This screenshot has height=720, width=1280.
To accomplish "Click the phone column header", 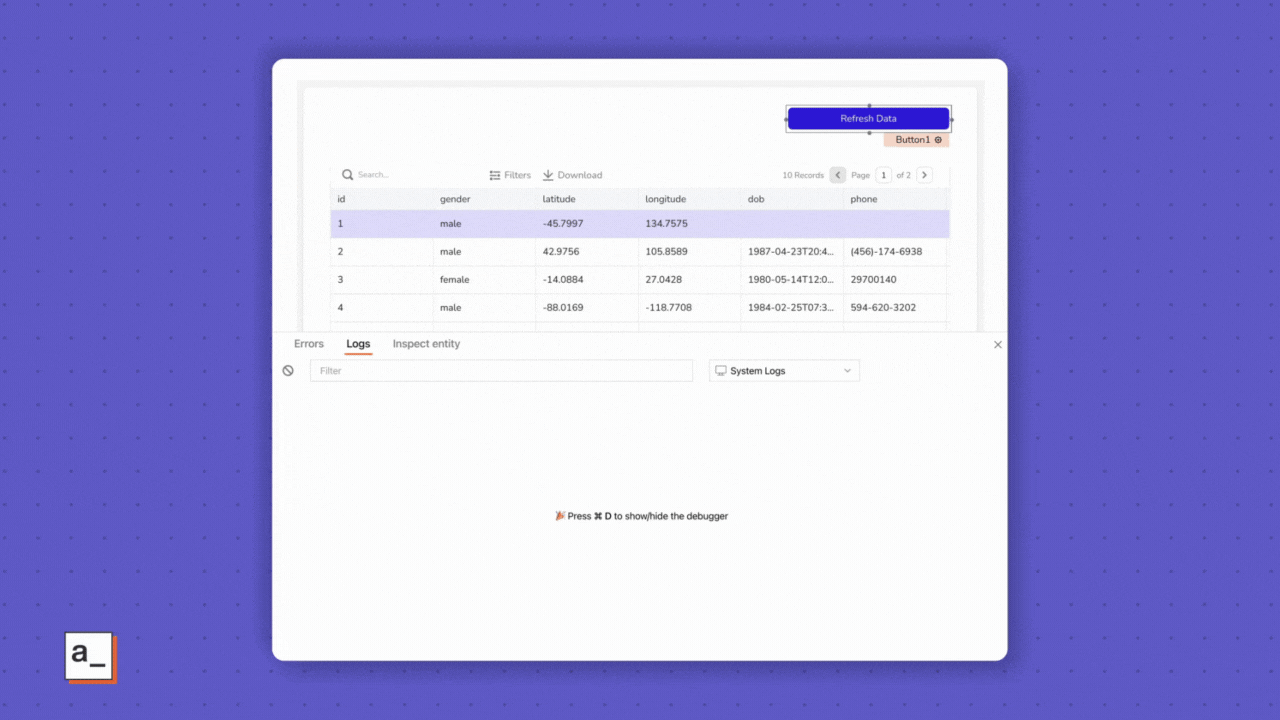I will (864, 199).
